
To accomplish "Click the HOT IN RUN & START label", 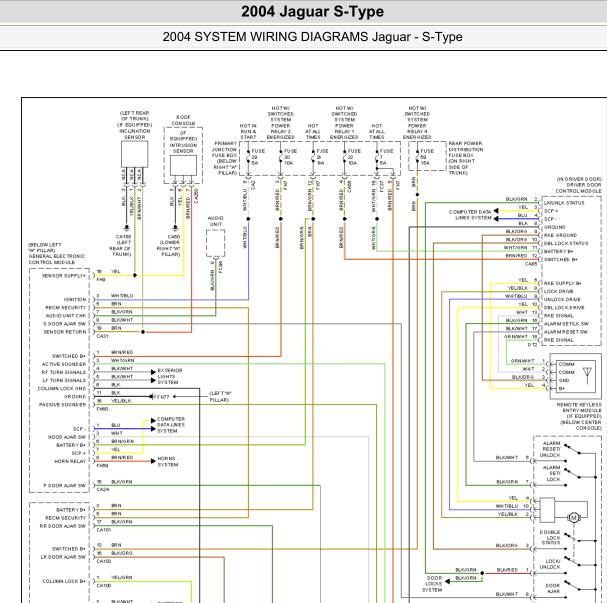I will pos(248,131).
